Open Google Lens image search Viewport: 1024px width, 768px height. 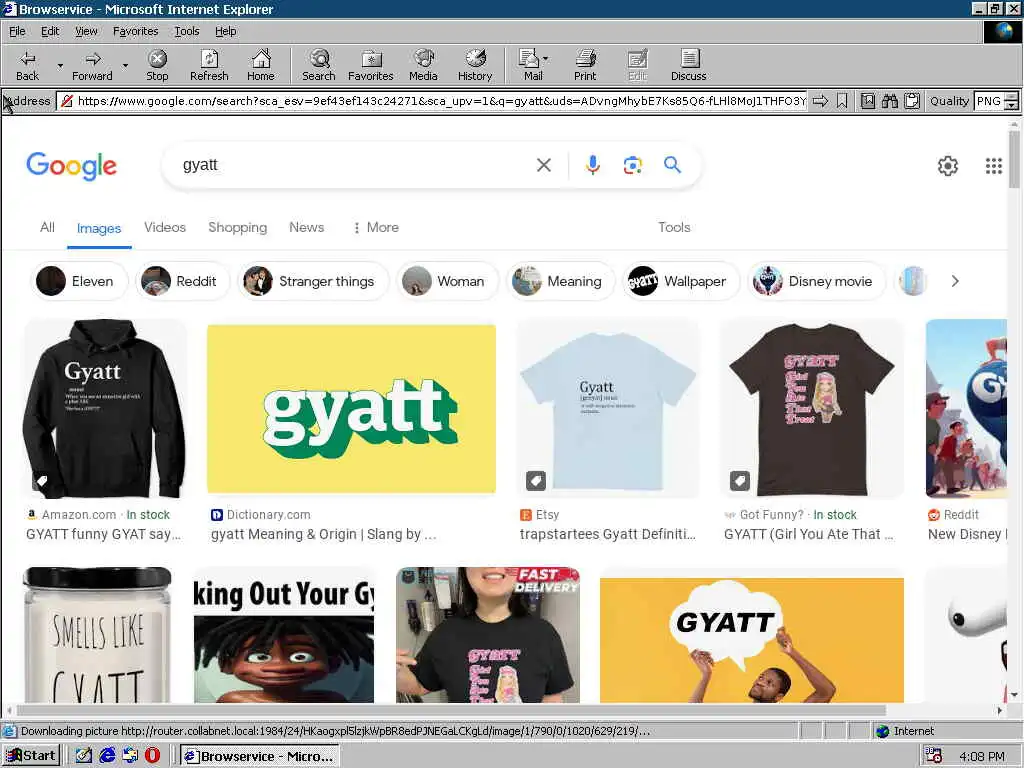(x=632, y=165)
